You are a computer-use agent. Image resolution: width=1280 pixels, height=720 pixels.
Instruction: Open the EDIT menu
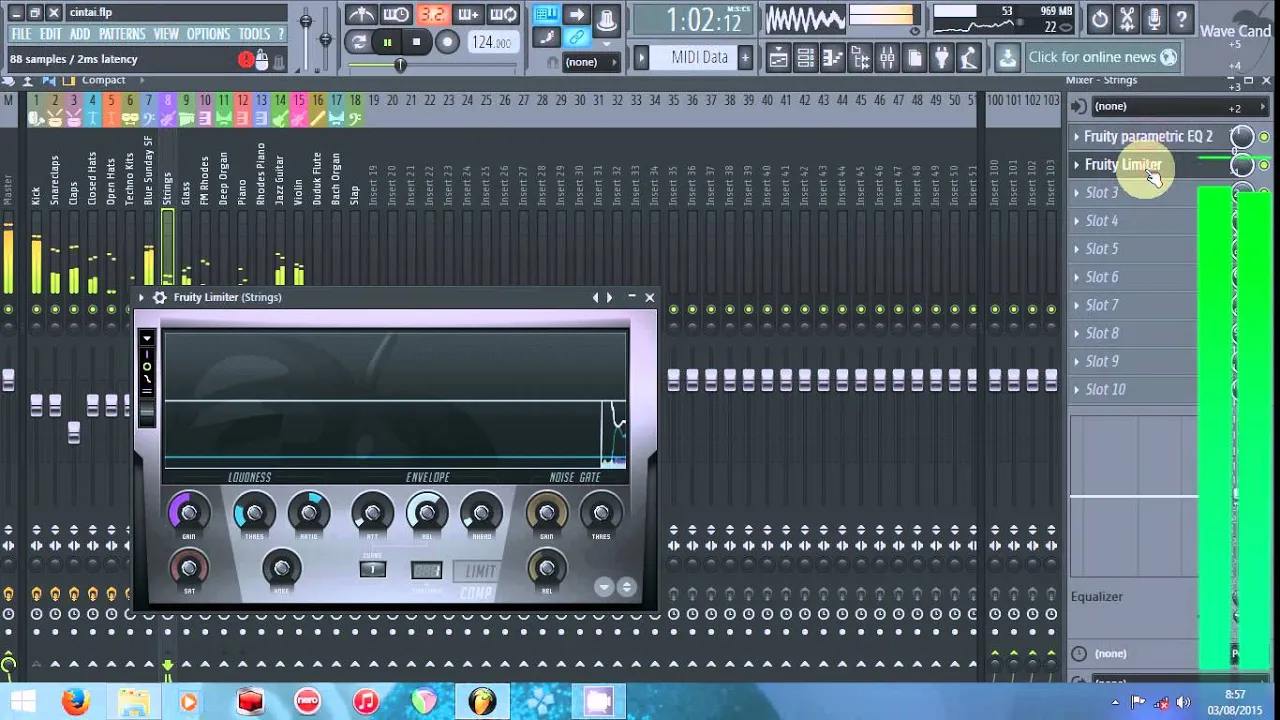(51, 34)
